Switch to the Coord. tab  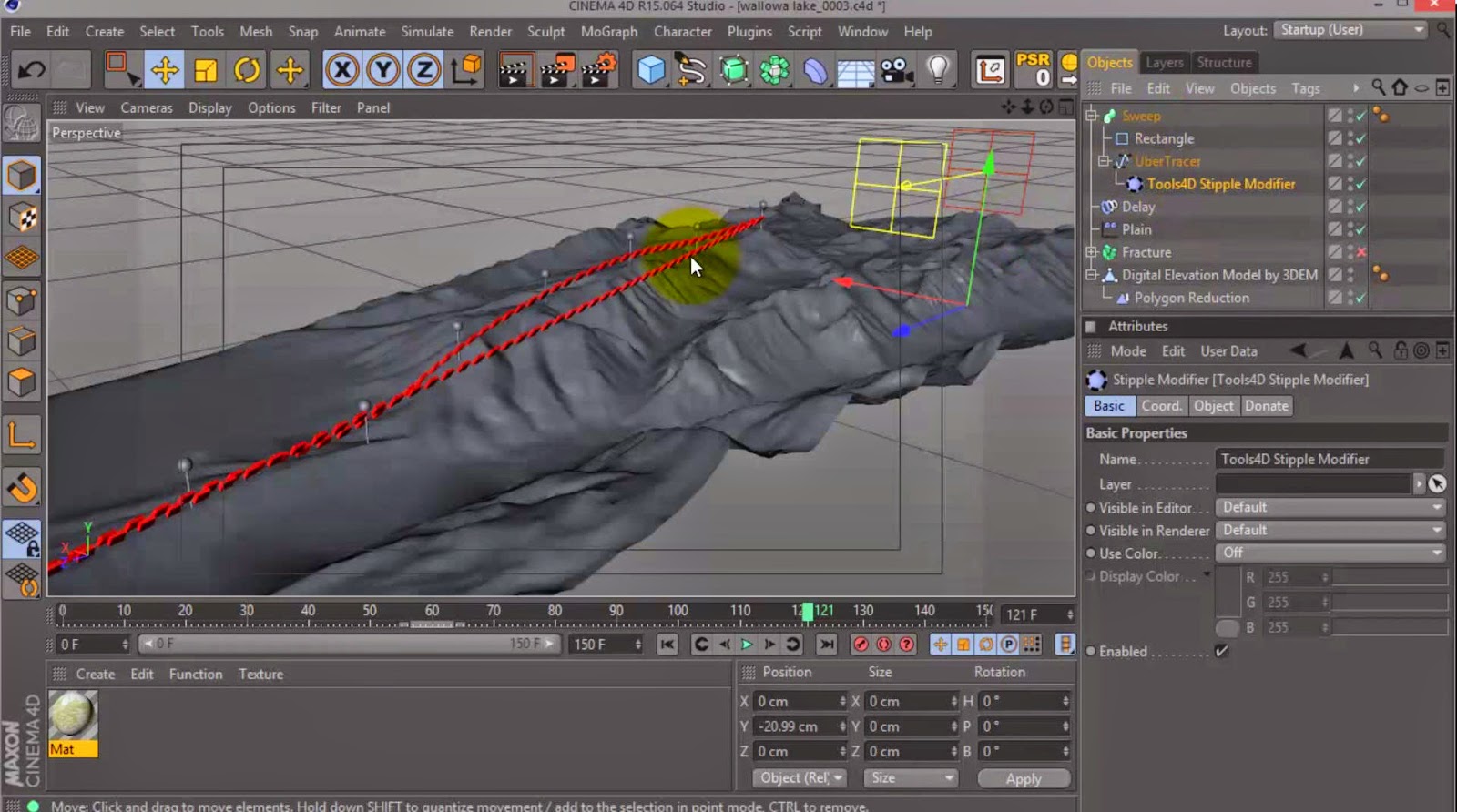1161,406
